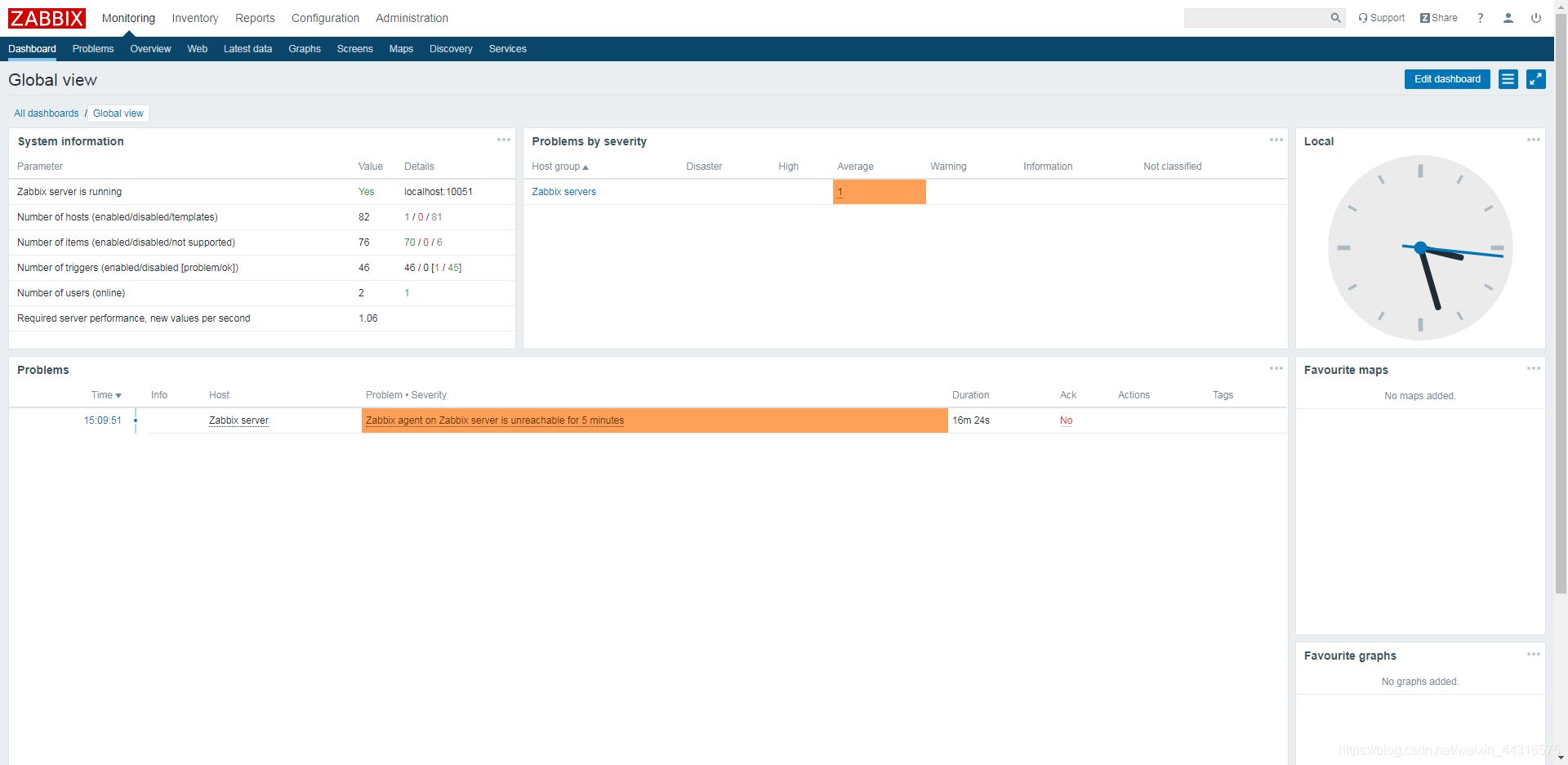The height and width of the screenshot is (765, 1568).
Task: Open the user profile icon
Action: (1508, 18)
